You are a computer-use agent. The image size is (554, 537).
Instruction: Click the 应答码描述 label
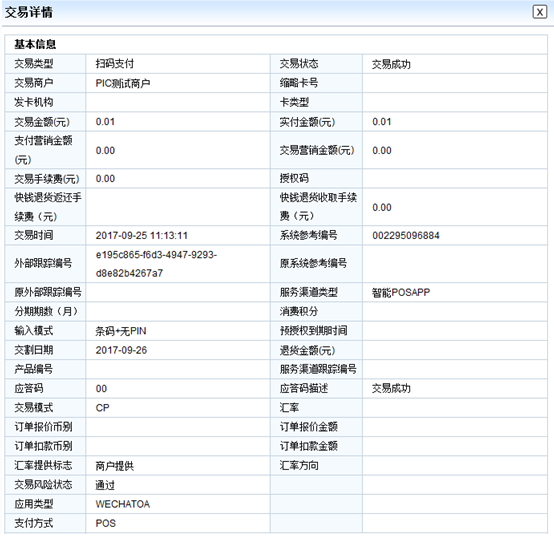[304, 389]
